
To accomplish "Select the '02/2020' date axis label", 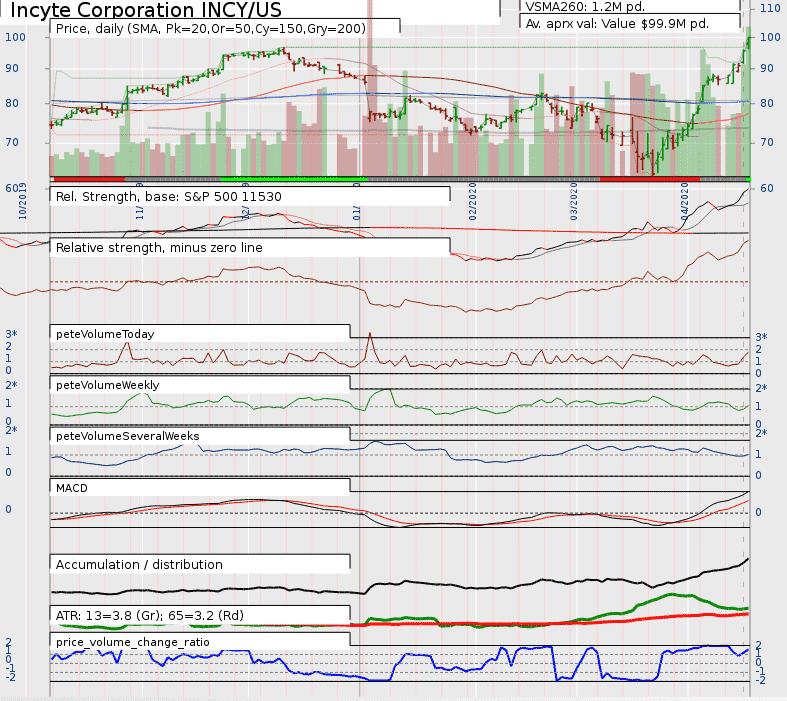I will pos(472,202).
